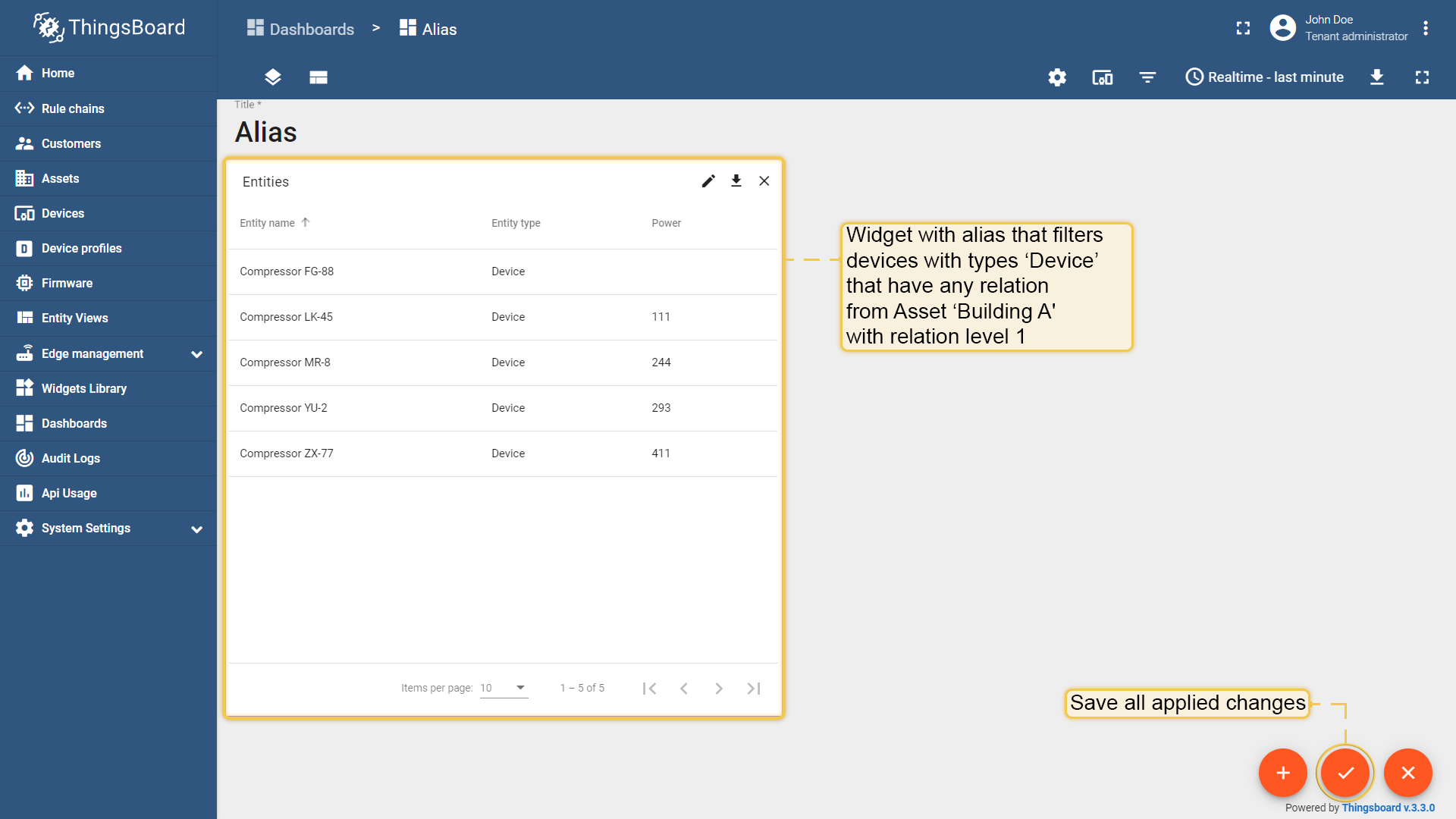Click the Api Usage chart icon
Image resolution: width=1456 pixels, height=819 pixels.
coord(24,493)
